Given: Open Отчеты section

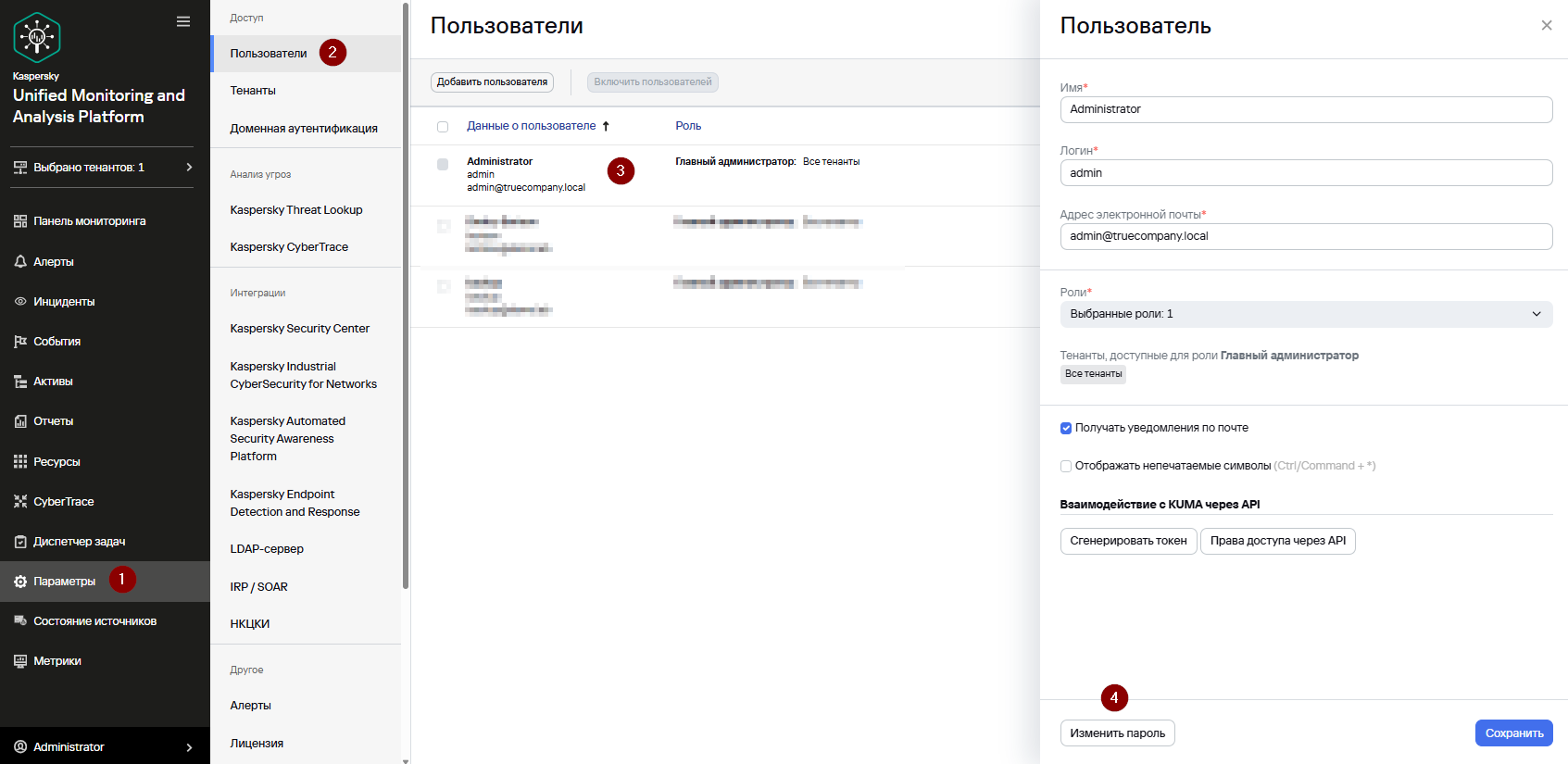Looking at the screenshot, I should 54,421.
